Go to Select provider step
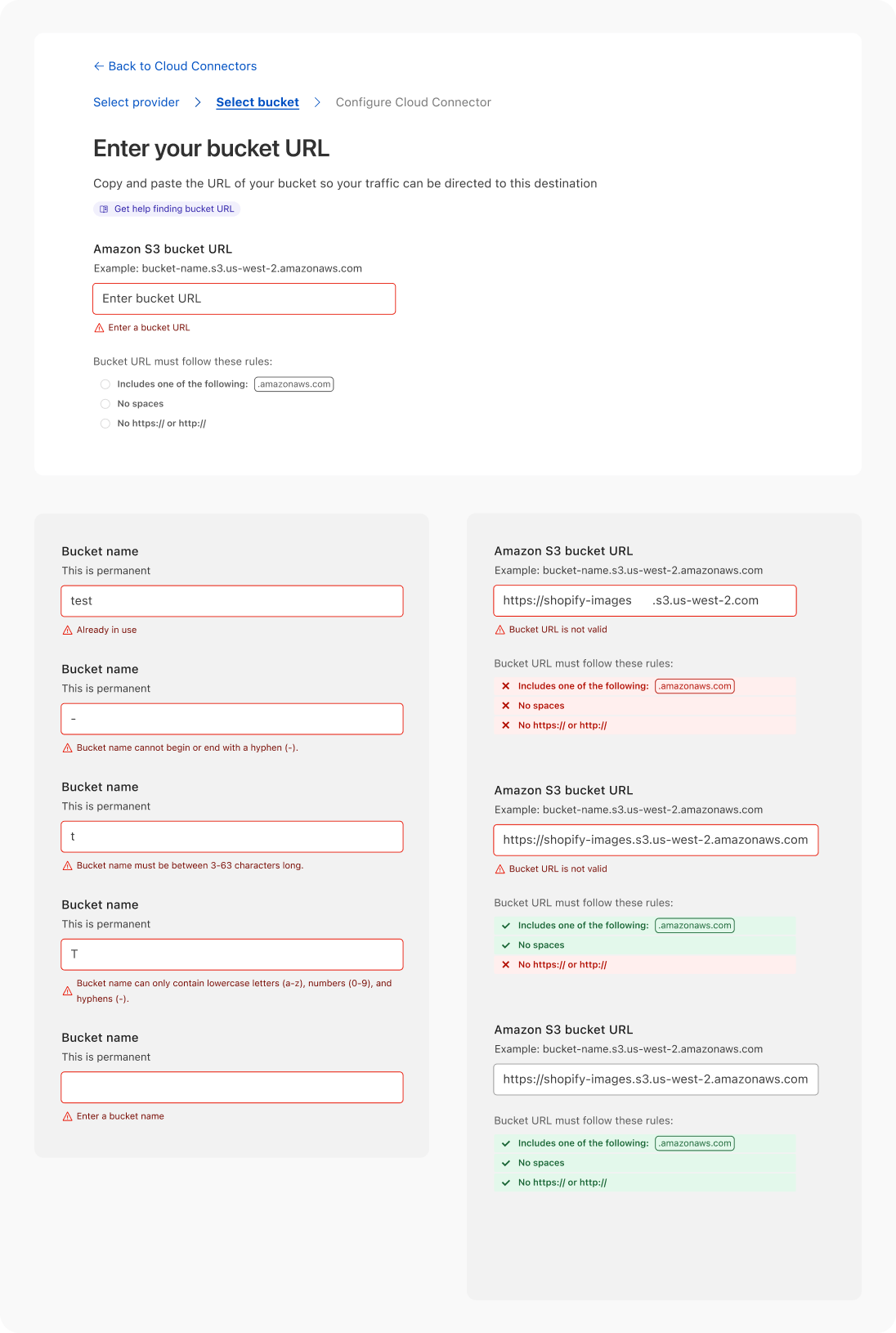Screen dimensions: 896x1333 (x=137, y=102)
